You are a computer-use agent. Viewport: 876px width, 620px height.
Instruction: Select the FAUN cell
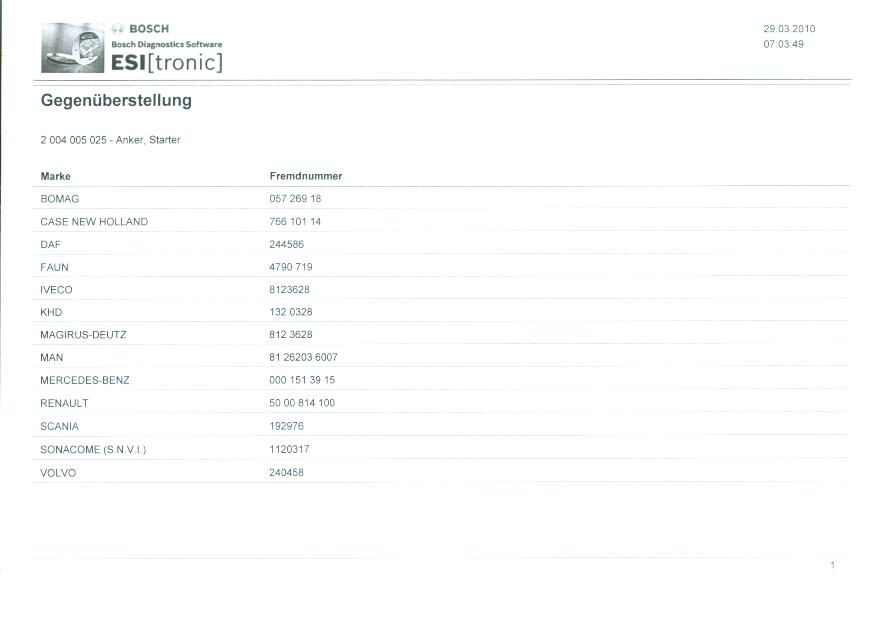pos(54,267)
